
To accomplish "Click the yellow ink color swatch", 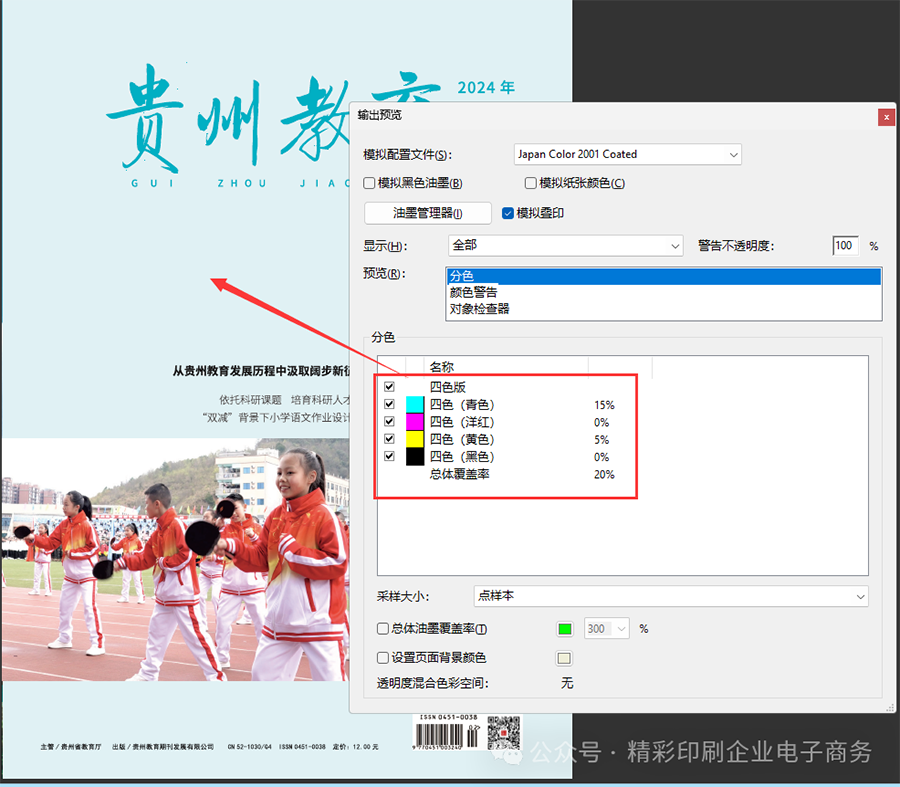I will pyautogui.click(x=416, y=439).
